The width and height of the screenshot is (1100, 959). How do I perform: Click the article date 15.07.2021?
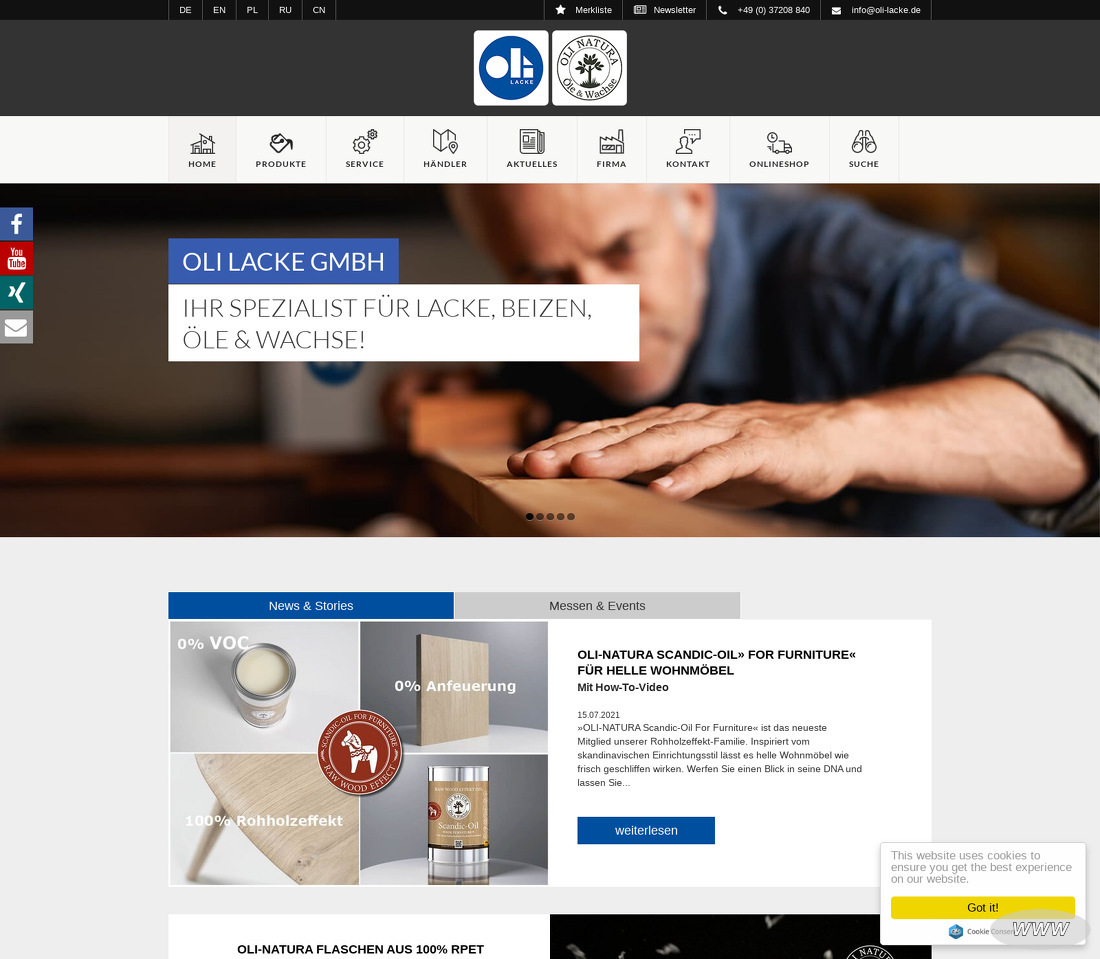click(598, 715)
